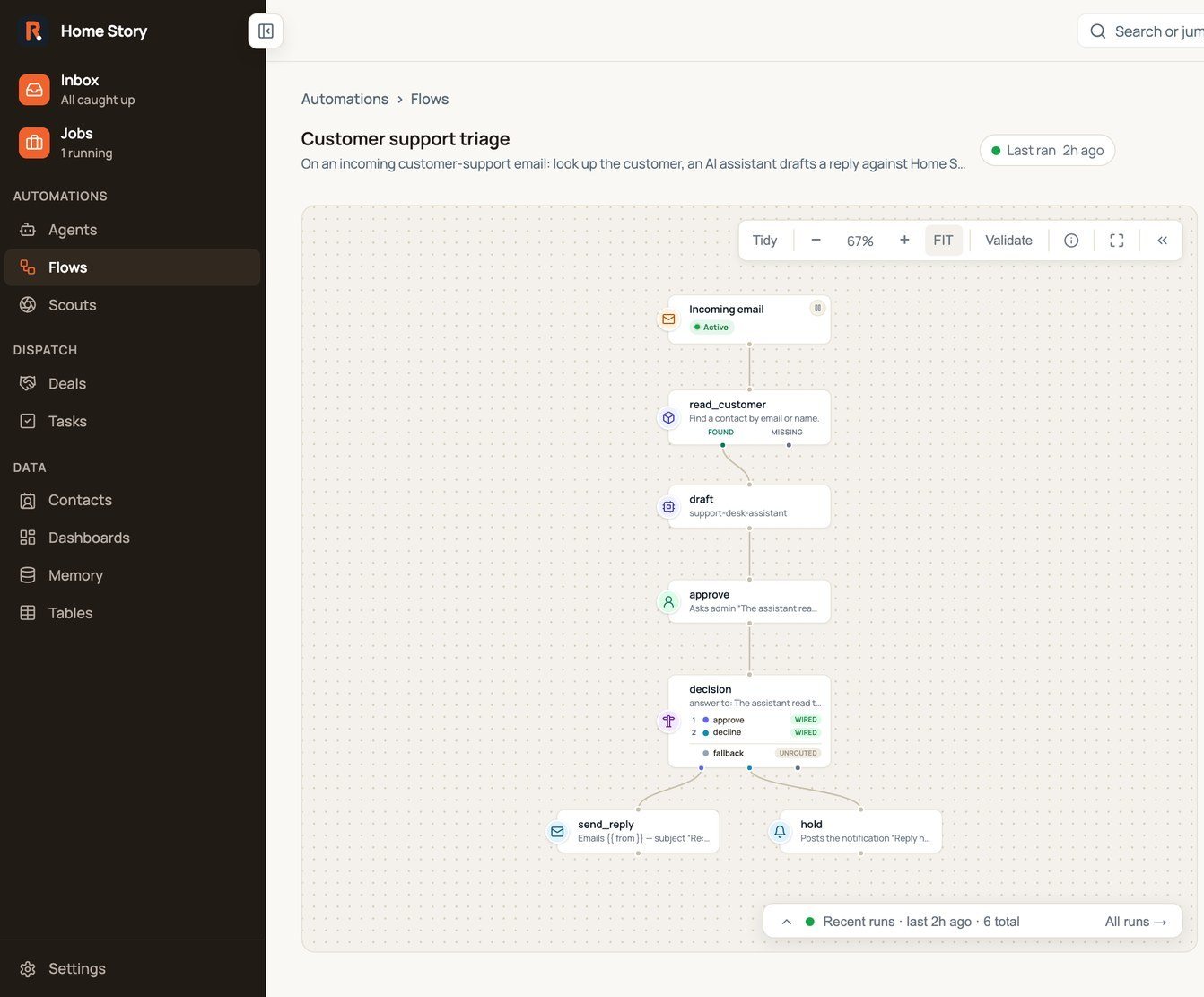Click the read_customer cube icon
The image size is (1204, 997).
pyautogui.click(x=668, y=418)
